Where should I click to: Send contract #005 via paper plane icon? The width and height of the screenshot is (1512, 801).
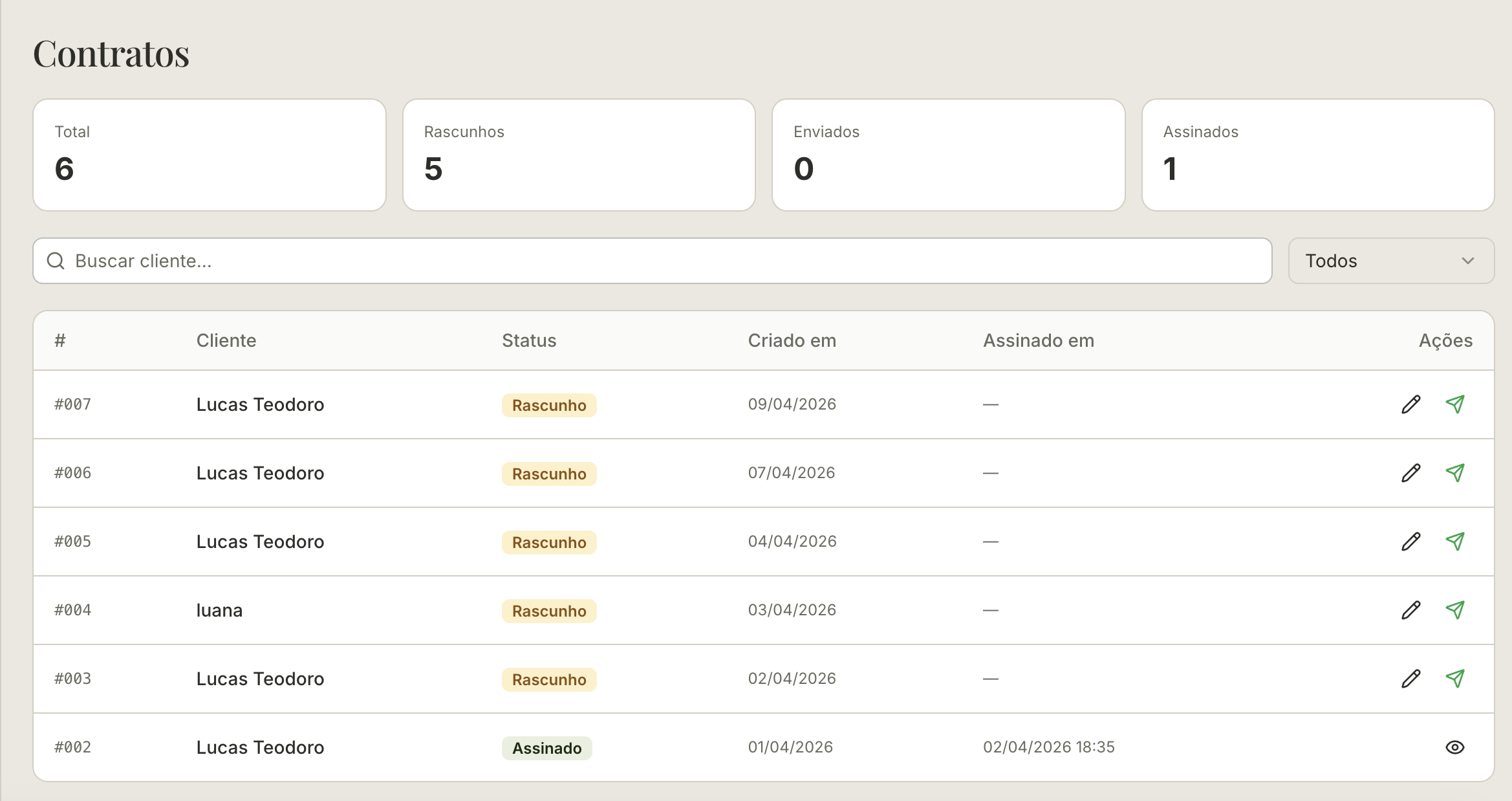point(1455,542)
